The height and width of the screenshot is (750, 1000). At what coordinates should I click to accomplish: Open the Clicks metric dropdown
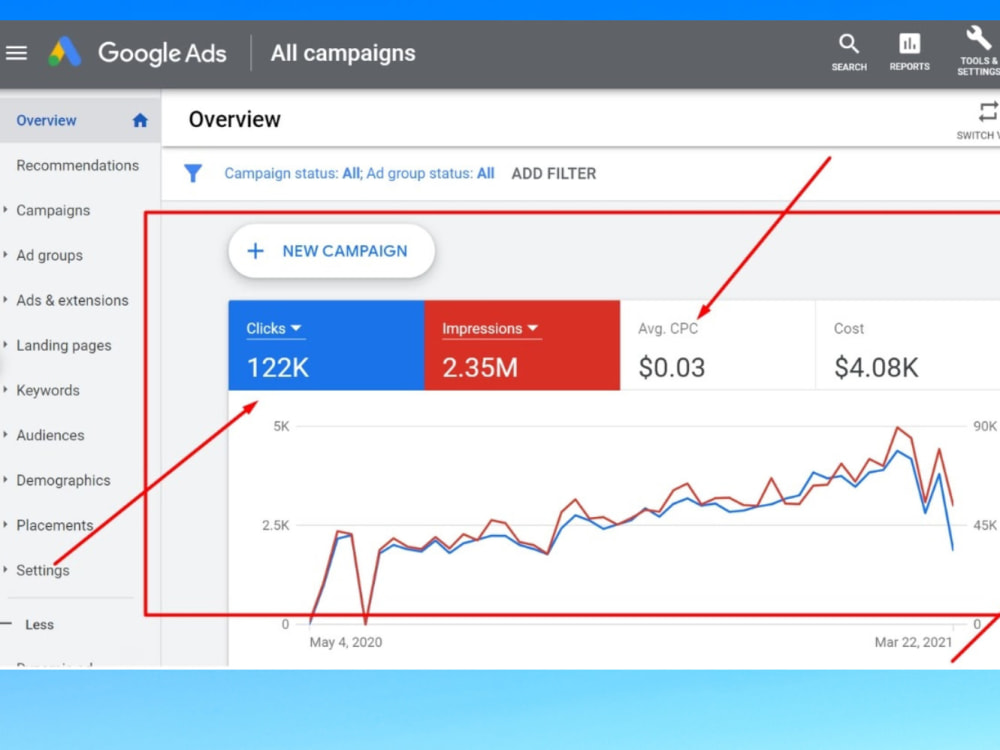pos(274,328)
